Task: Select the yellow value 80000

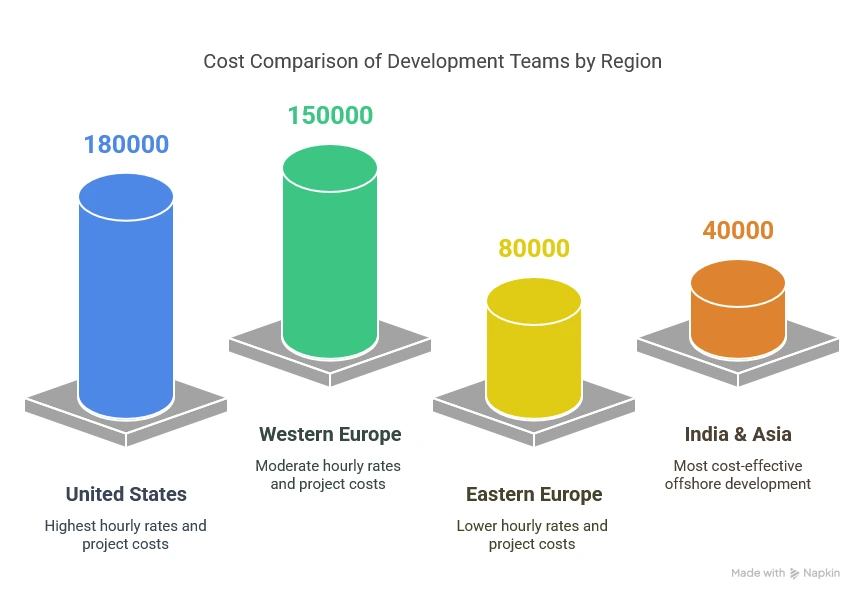Action: coord(534,248)
